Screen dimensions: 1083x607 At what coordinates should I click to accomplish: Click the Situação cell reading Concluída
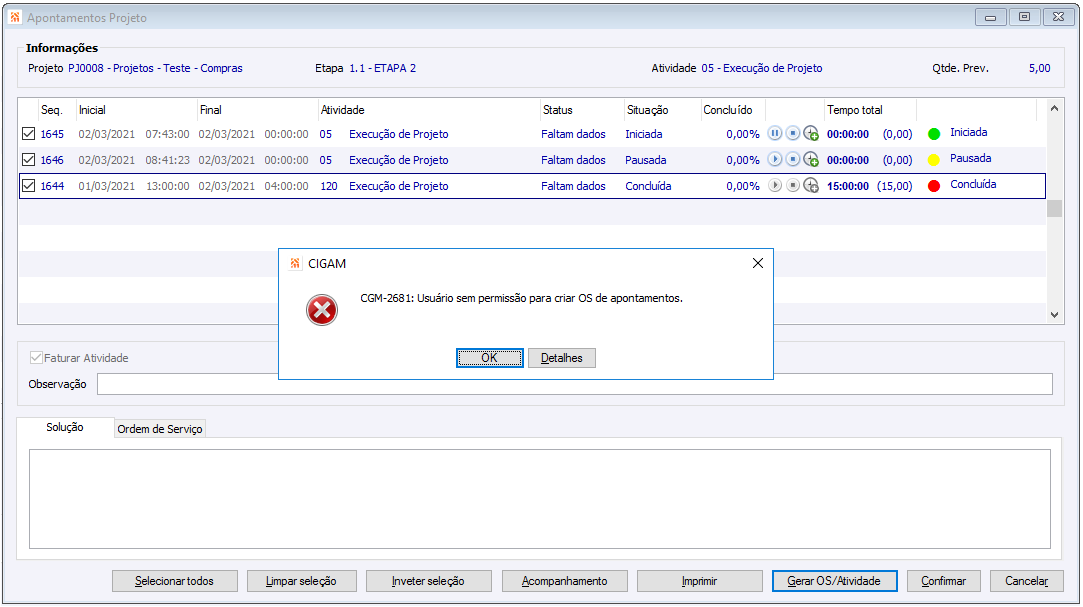click(x=648, y=186)
